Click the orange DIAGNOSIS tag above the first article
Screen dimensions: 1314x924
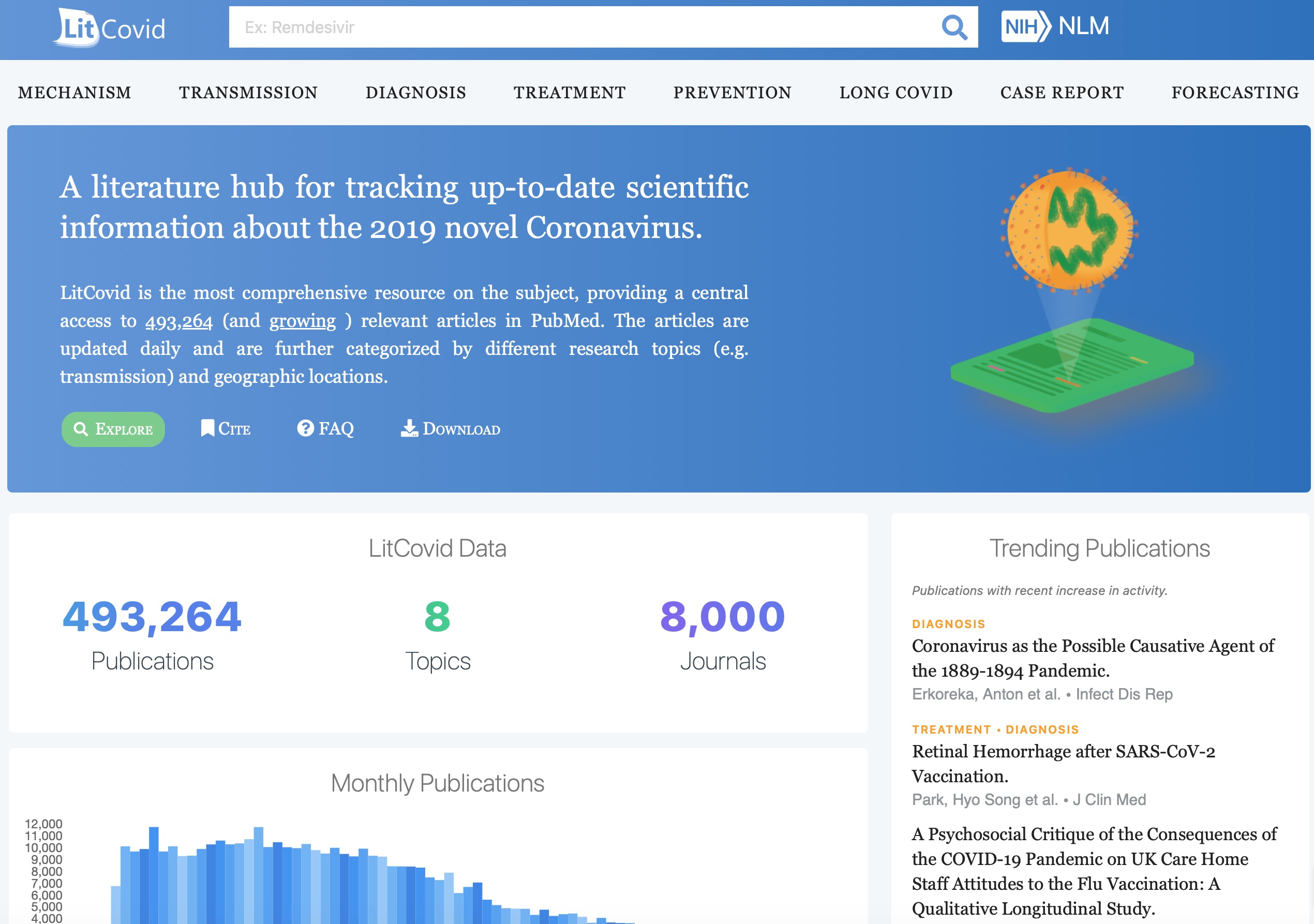pos(948,624)
